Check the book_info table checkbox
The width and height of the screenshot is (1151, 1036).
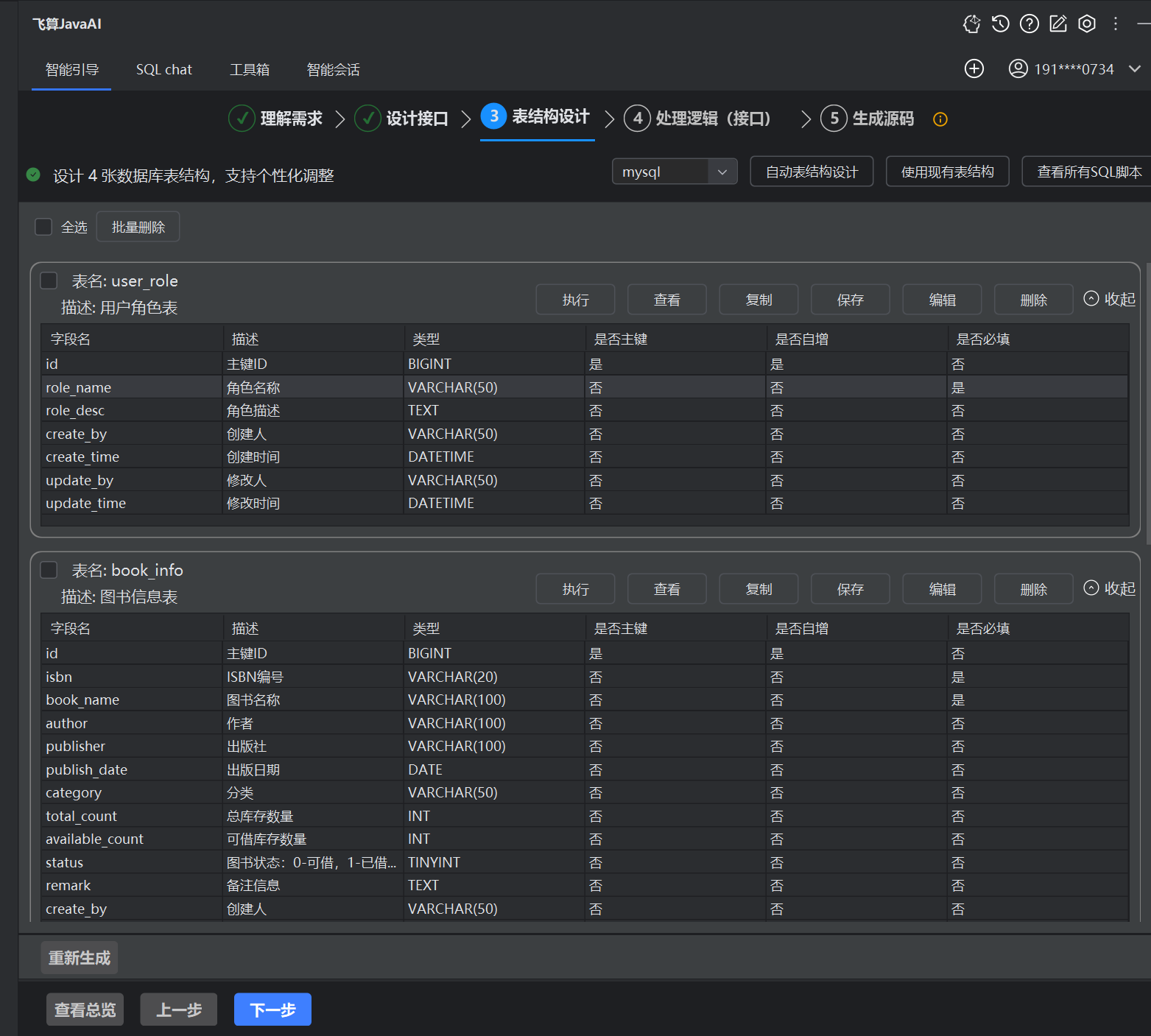49,570
